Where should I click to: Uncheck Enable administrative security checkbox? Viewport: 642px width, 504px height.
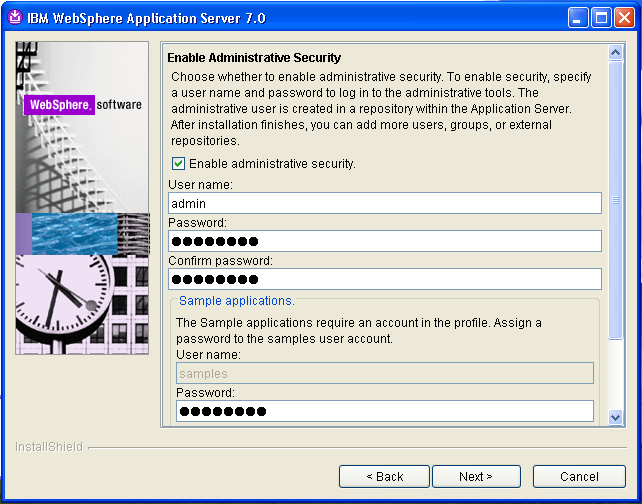(x=178, y=164)
